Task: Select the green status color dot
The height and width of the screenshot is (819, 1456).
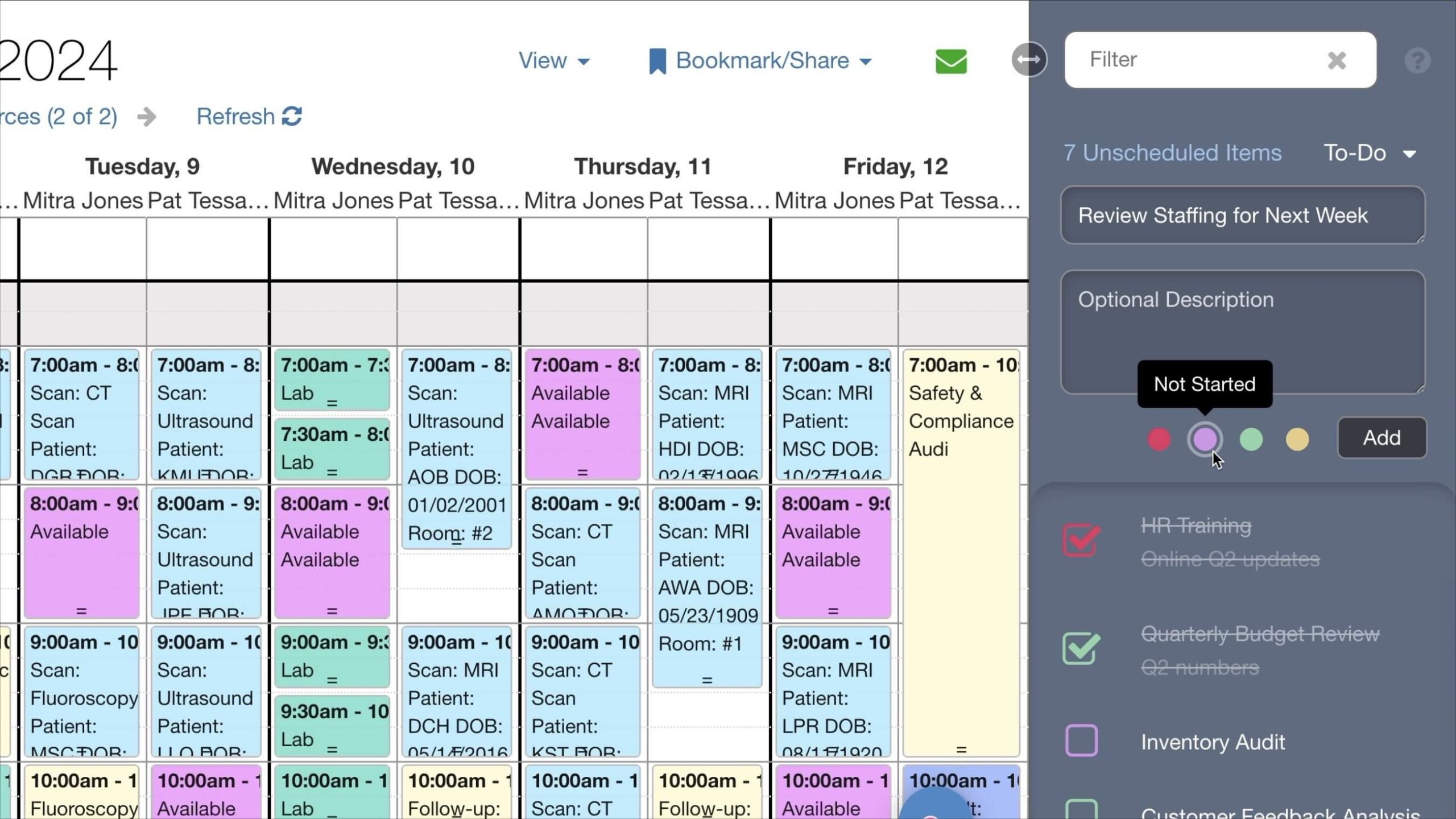Action: [1251, 439]
